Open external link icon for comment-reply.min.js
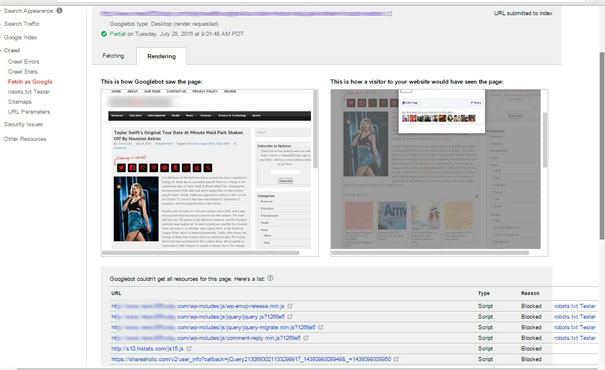This screenshot has height=370, width=605. (306, 338)
